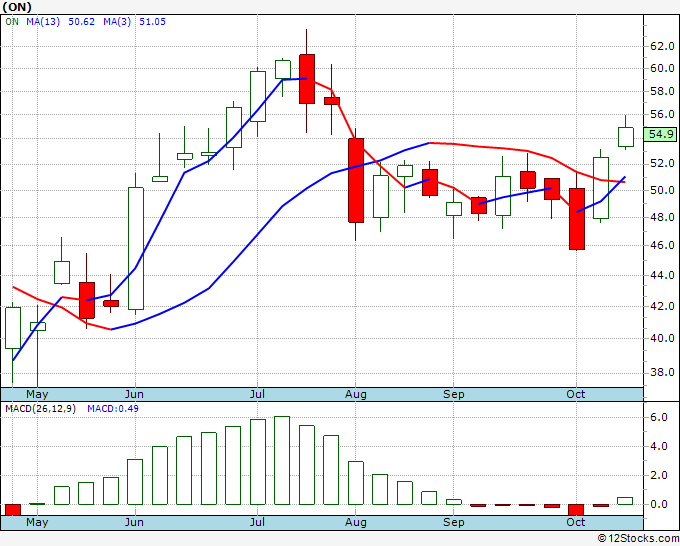680x546 pixels.
Task: Click the long red candlestick at early October
Action: tap(577, 219)
